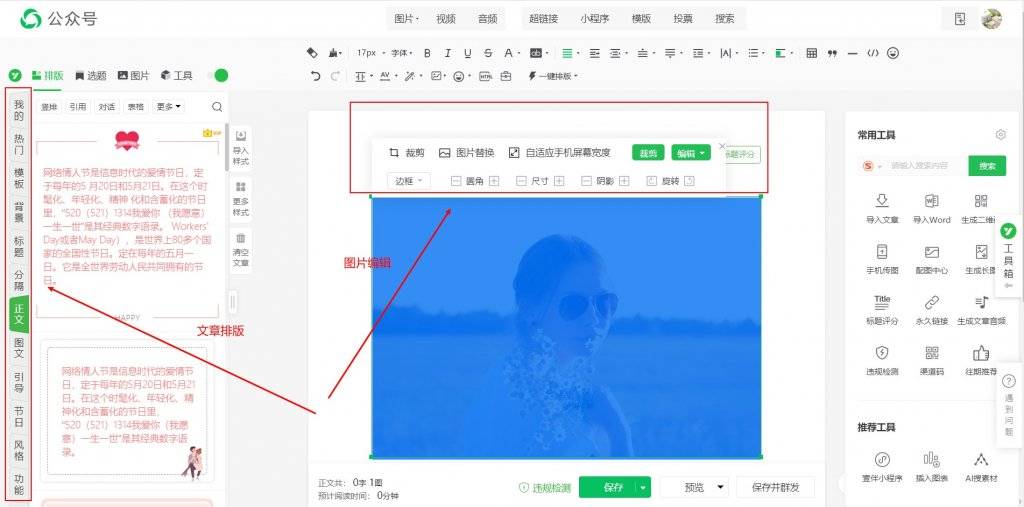
Task: Apply italic text formatting
Action: click(447, 54)
